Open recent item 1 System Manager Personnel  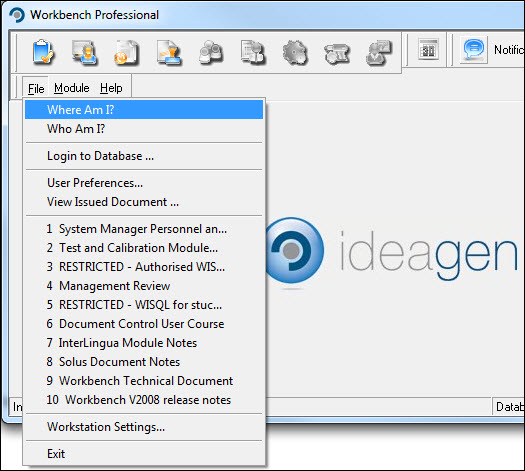click(144, 229)
